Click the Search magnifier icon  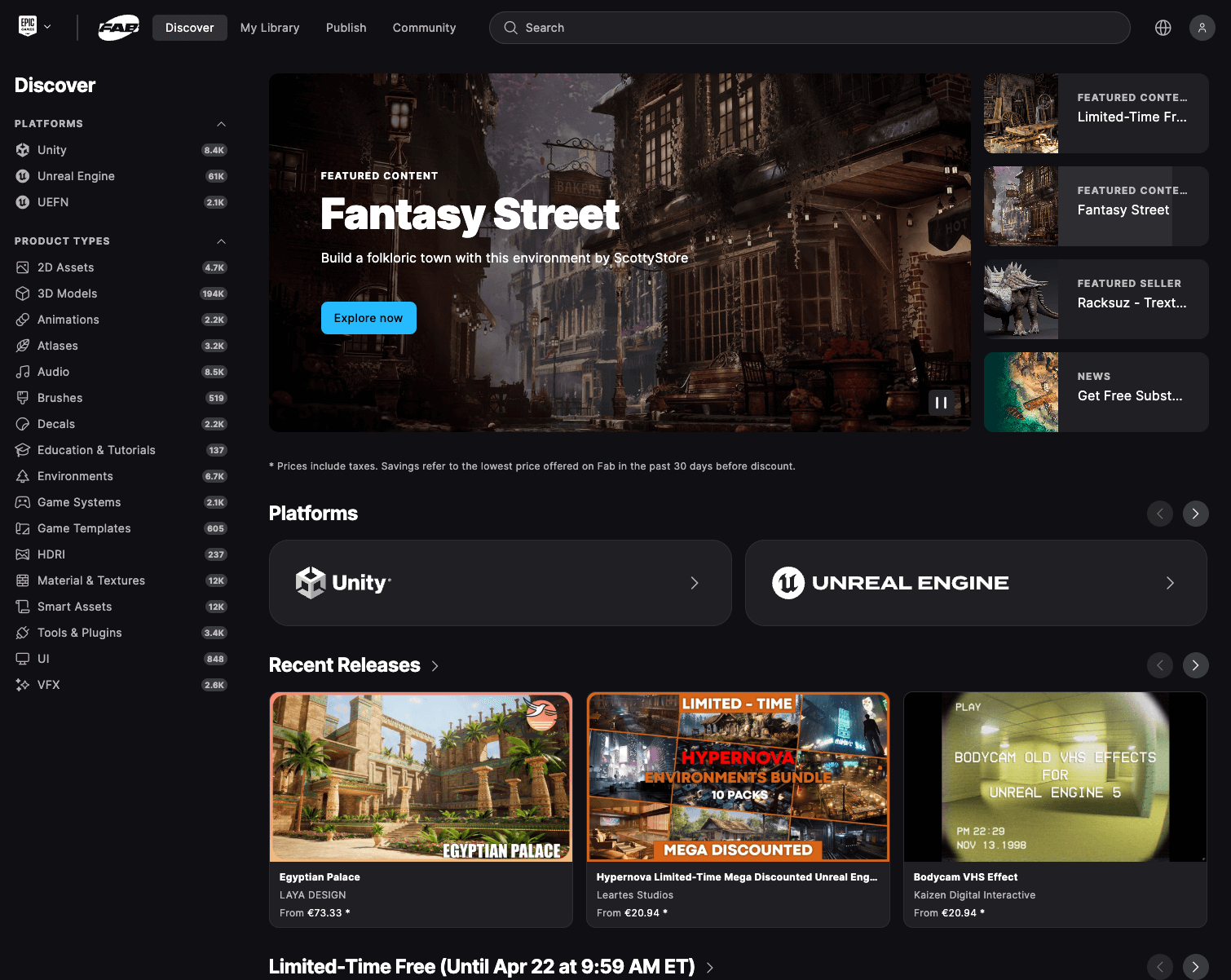pyautogui.click(x=510, y=28)
